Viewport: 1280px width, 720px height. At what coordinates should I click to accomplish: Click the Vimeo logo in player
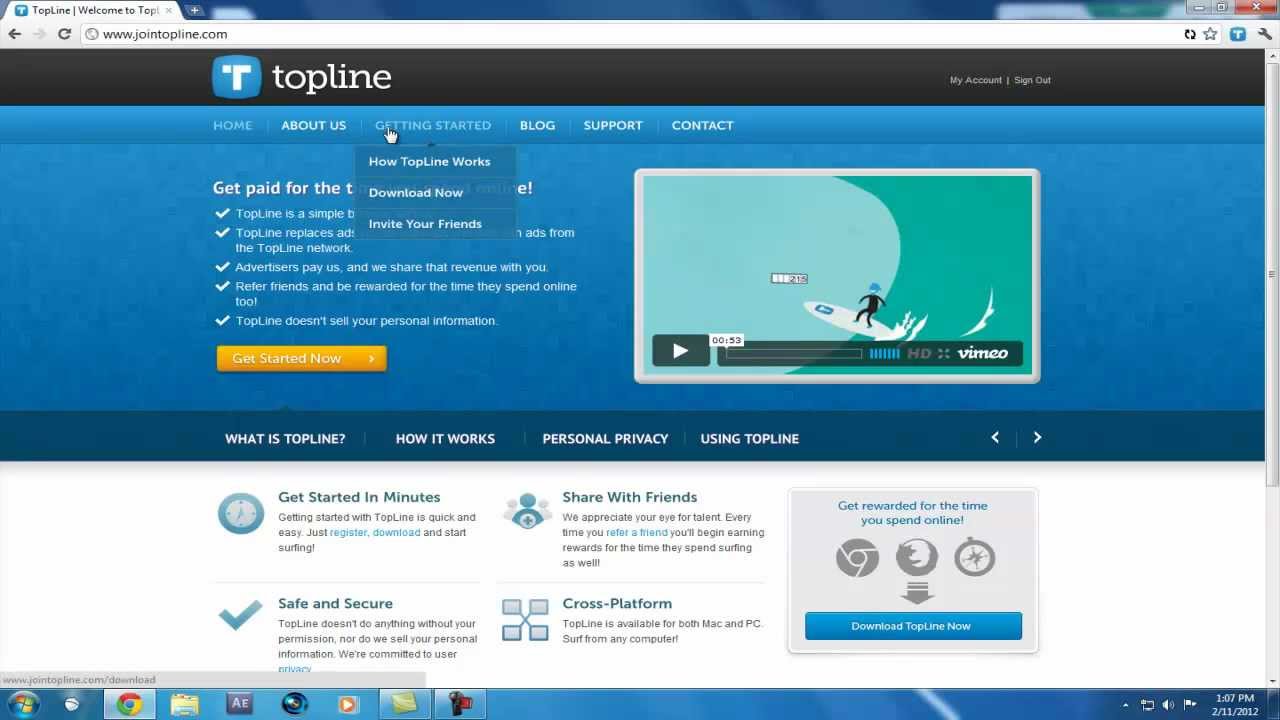pos(982,353)
